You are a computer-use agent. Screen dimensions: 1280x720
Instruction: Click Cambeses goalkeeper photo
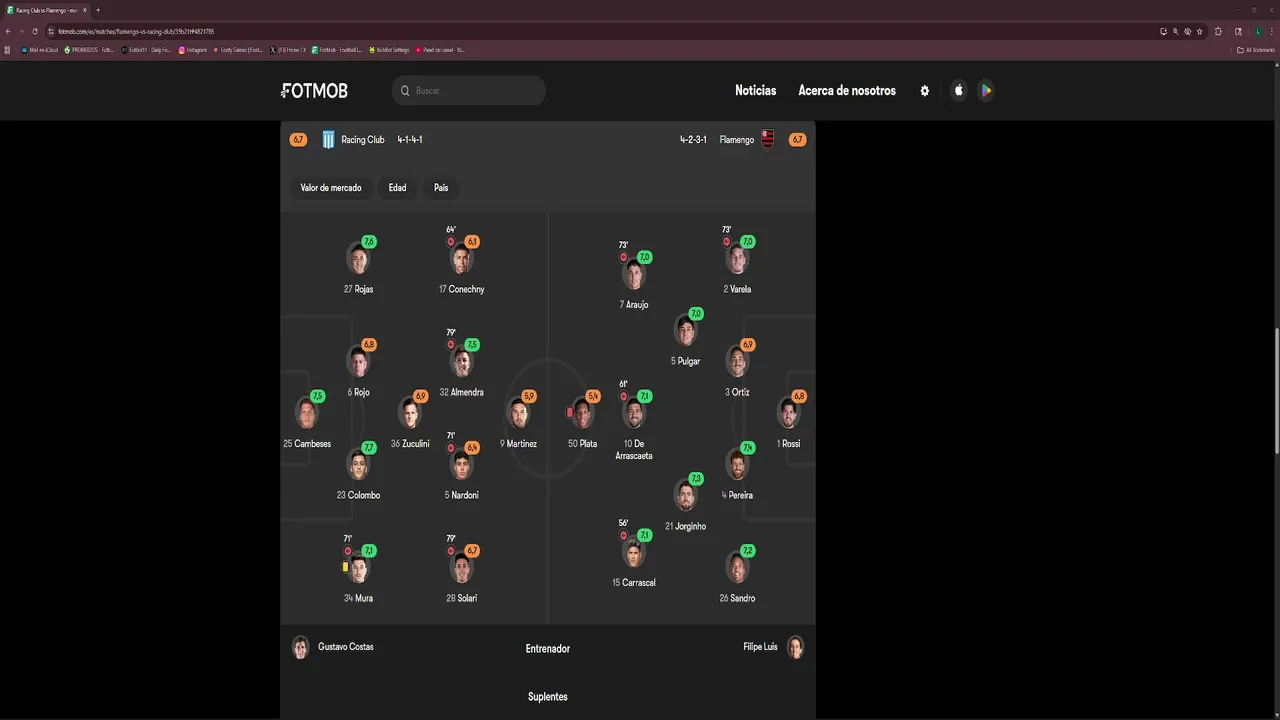(307, 414)
